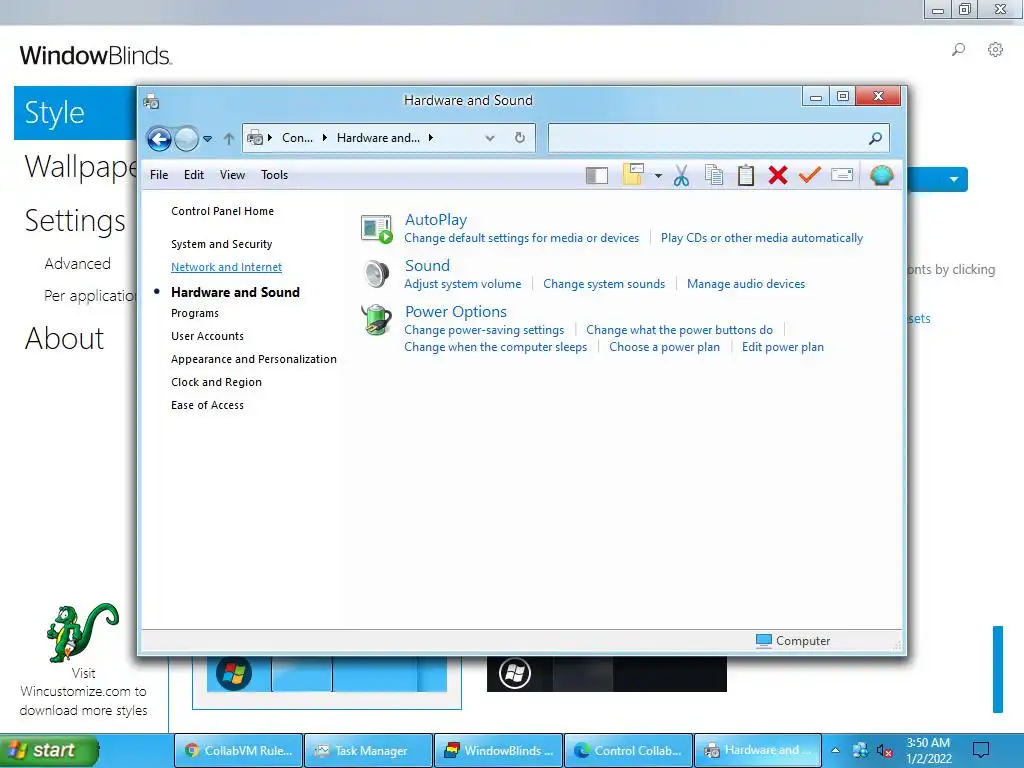The height and width of the screenshot is (768, 1024).
Task: Expand the blue dropdown in WindowBlinds
Action: (954, 179)
